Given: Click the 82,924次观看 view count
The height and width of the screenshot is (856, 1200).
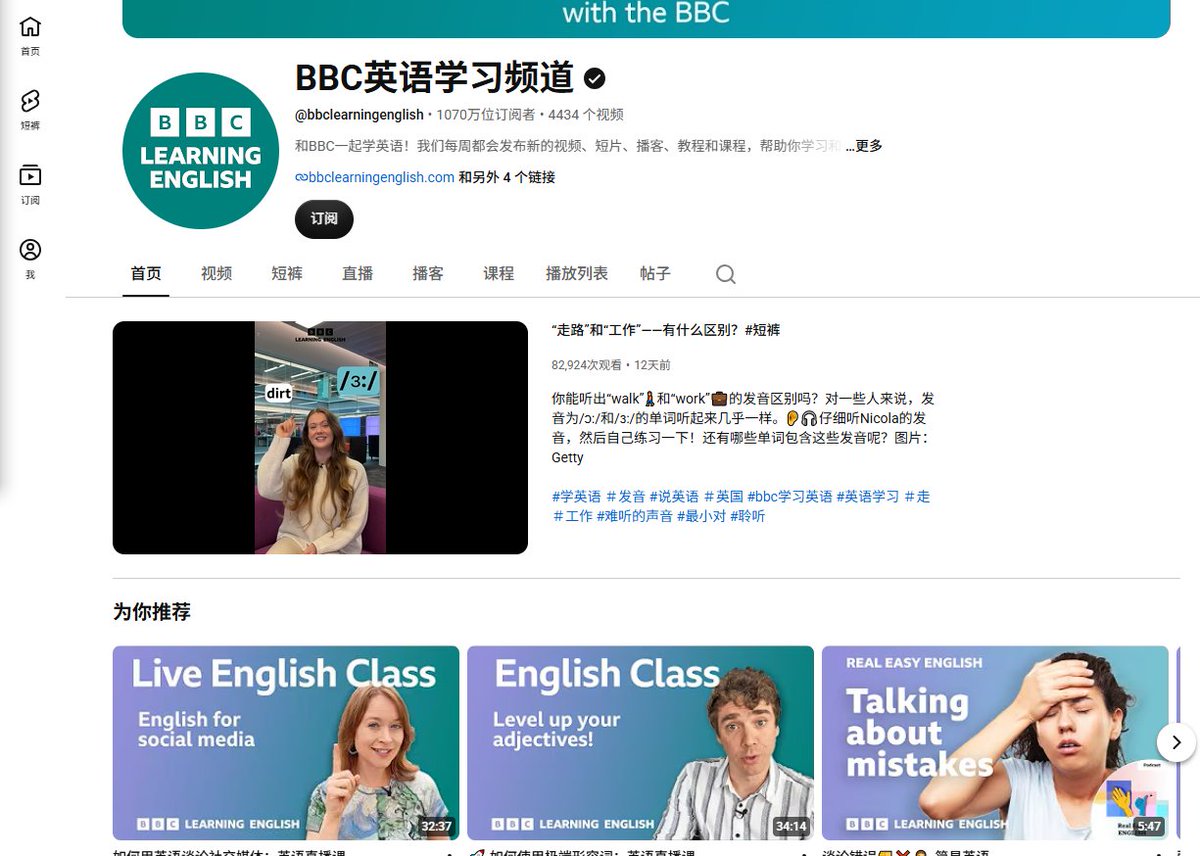Looking at the screenshot, I should [x=586, y=365].
